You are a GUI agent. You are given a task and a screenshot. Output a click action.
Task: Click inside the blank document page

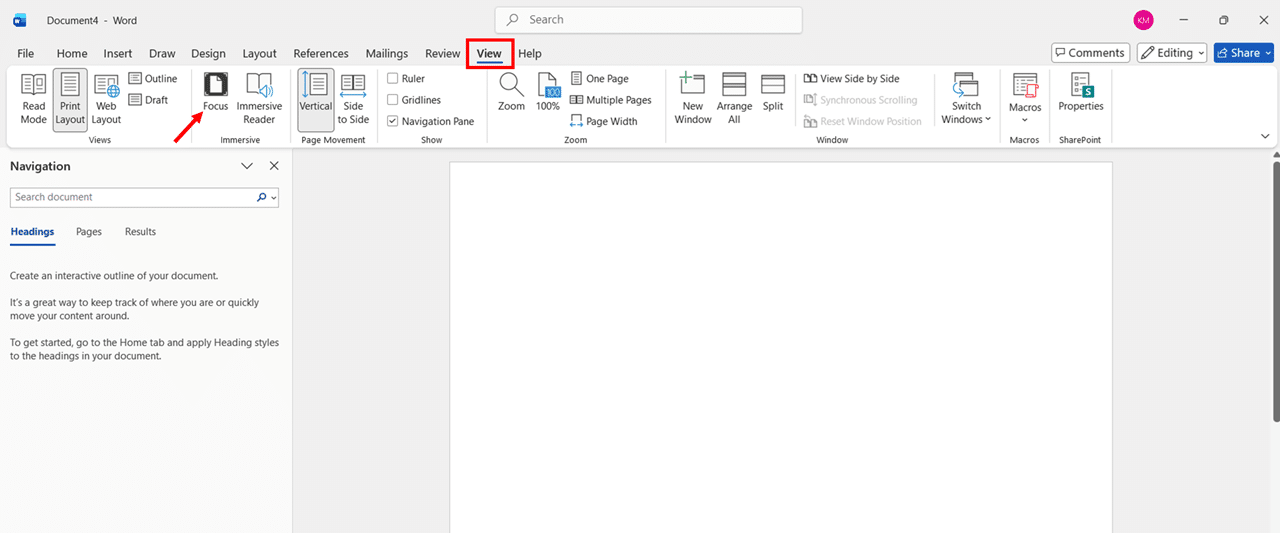click(x=780, y=347)
